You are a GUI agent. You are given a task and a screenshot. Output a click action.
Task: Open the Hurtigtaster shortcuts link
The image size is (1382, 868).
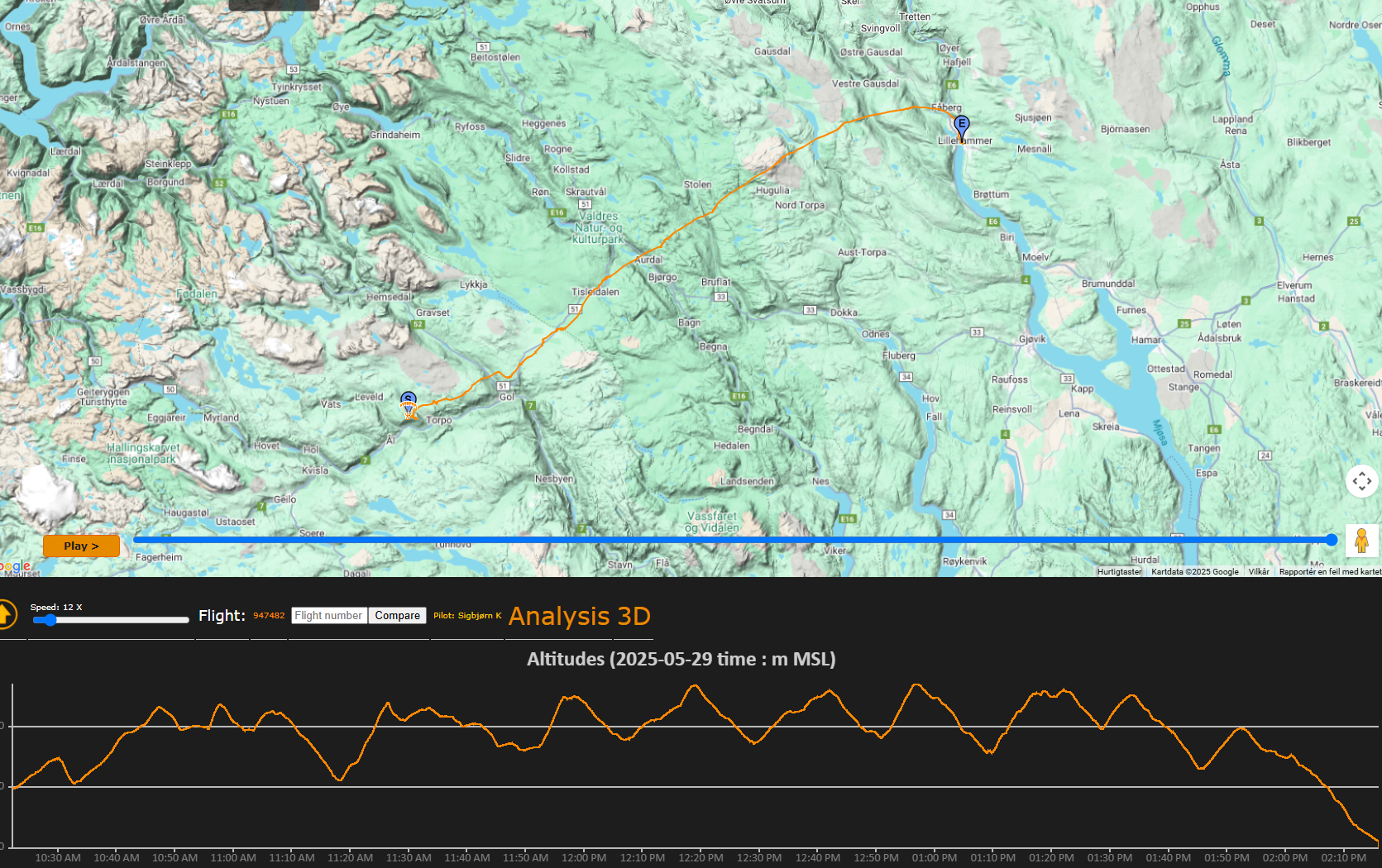[x=1119, y=571]
